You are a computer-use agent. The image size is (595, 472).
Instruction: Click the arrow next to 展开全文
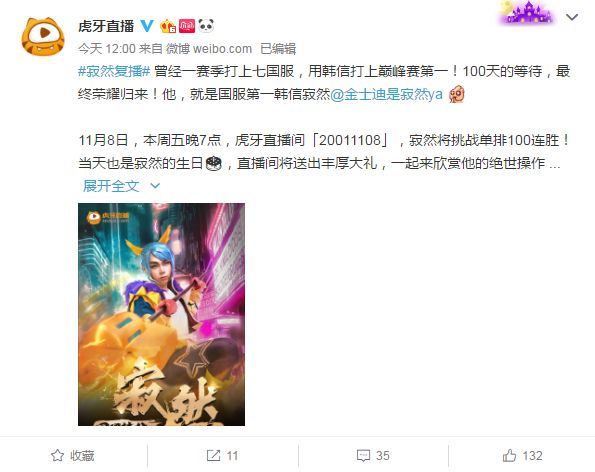coord(155,186)
